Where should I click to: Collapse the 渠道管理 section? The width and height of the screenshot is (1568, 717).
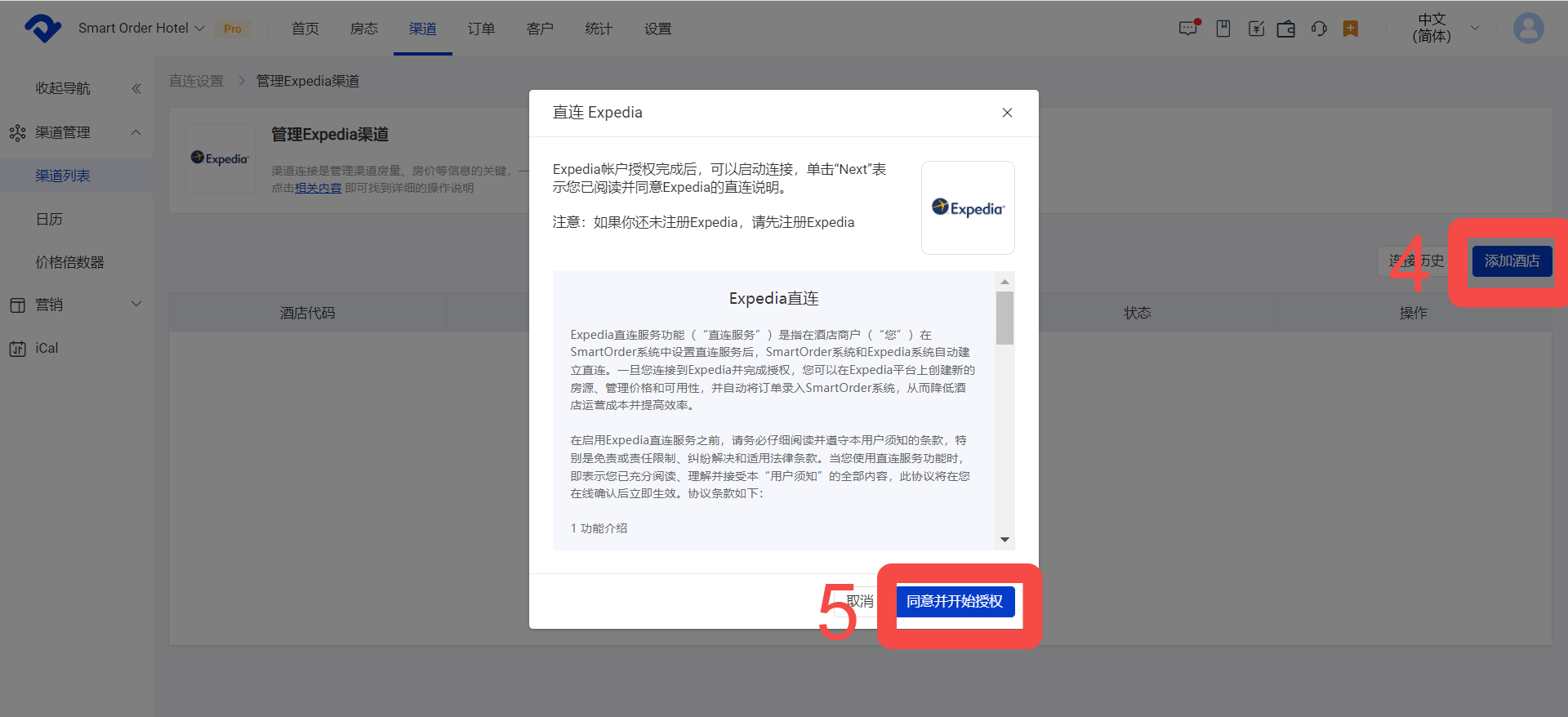tap(136, 132)
